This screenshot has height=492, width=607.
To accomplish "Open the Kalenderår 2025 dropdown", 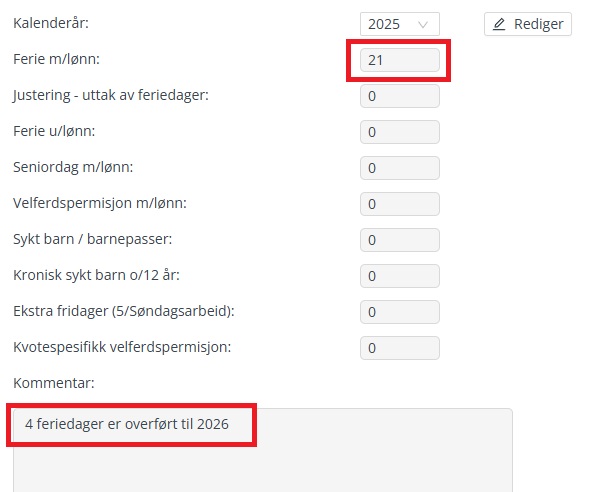I will pyautogui.click(x=399, y=24).
